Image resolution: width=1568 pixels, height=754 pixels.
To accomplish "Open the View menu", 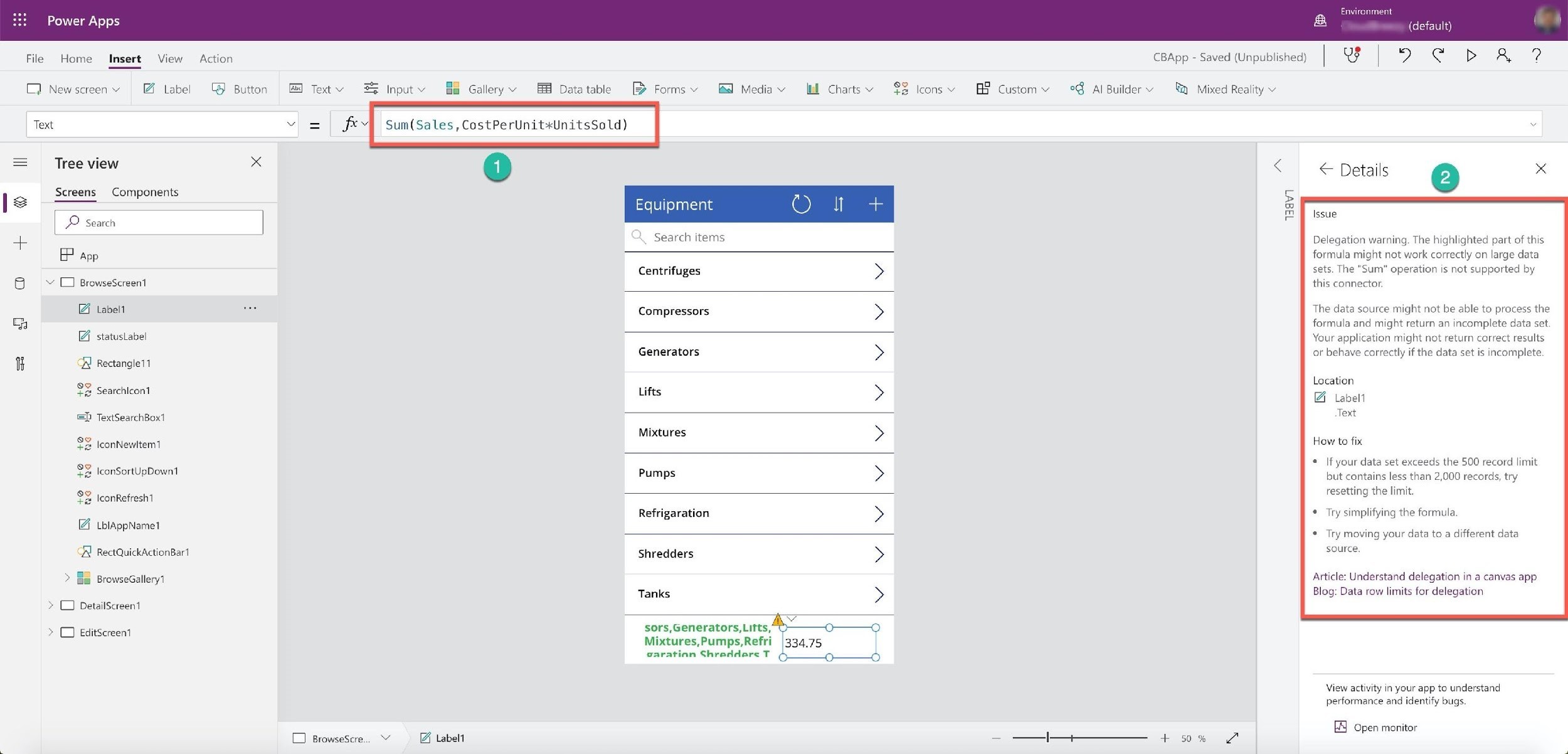I will (x=170, y=58).
